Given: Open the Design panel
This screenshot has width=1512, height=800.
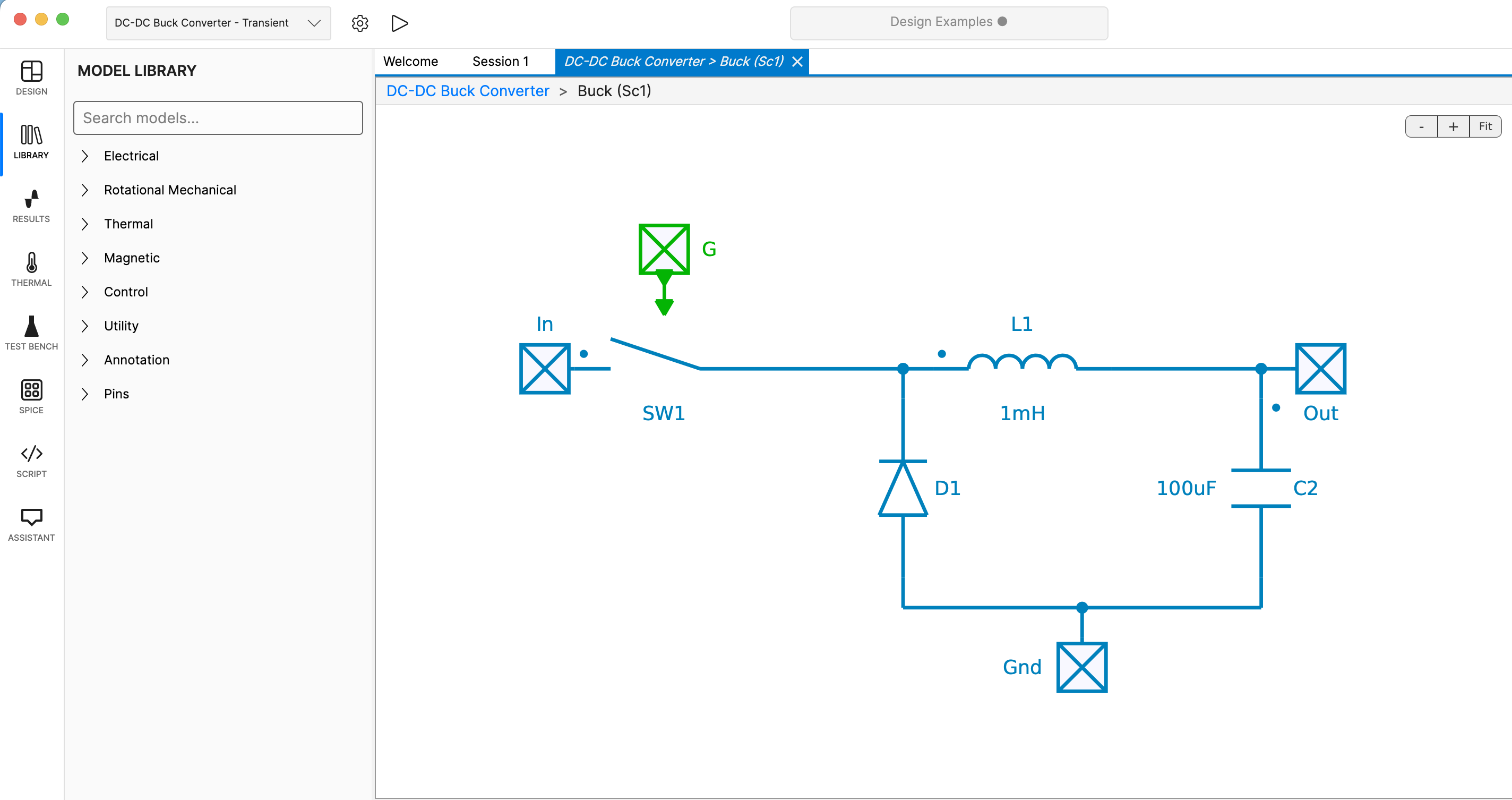Looking at the screenshot, I should [31, 78].
